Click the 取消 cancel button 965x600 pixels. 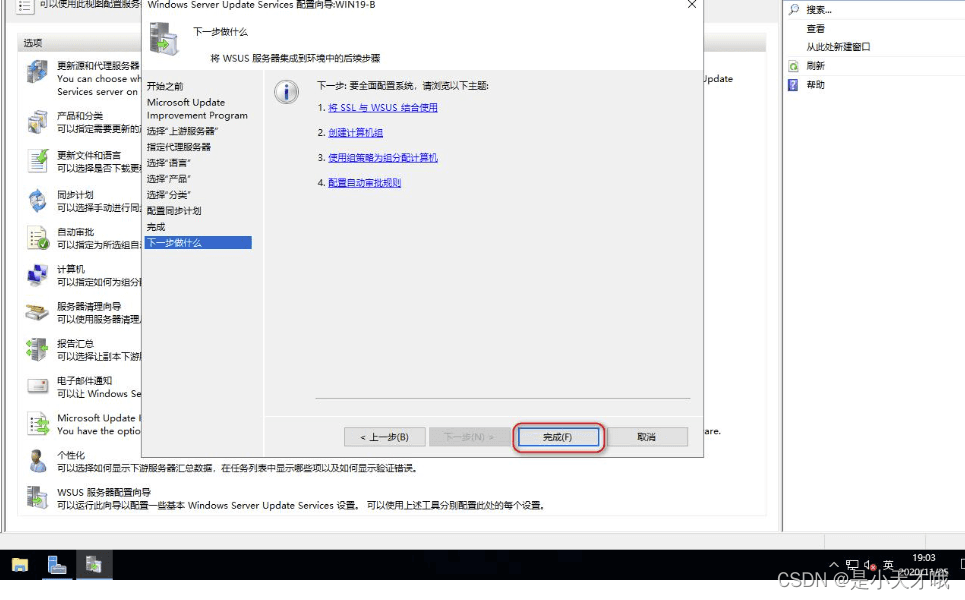coord(647,437)
